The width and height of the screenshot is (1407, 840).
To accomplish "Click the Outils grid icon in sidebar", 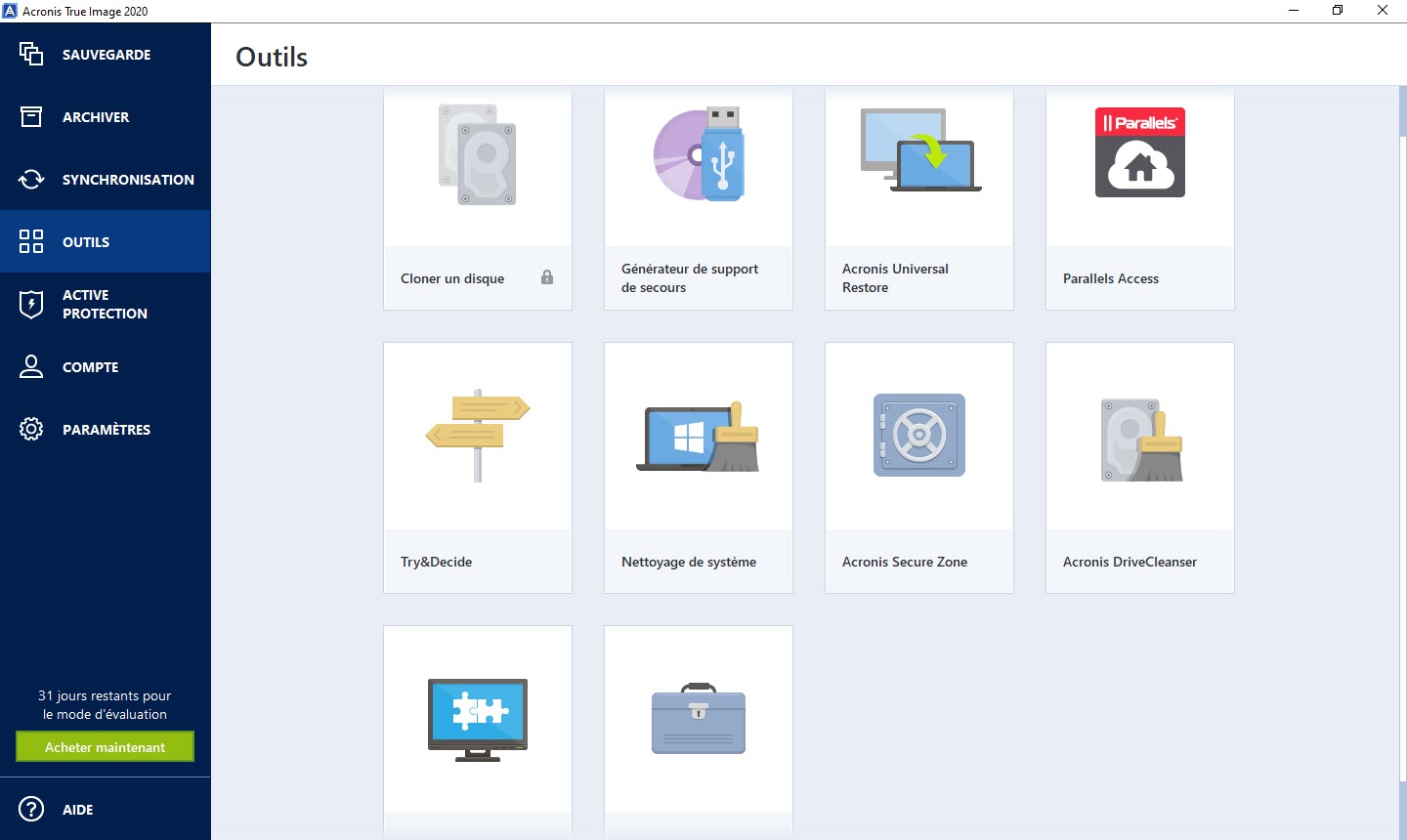I will click(x=31, y=241).
